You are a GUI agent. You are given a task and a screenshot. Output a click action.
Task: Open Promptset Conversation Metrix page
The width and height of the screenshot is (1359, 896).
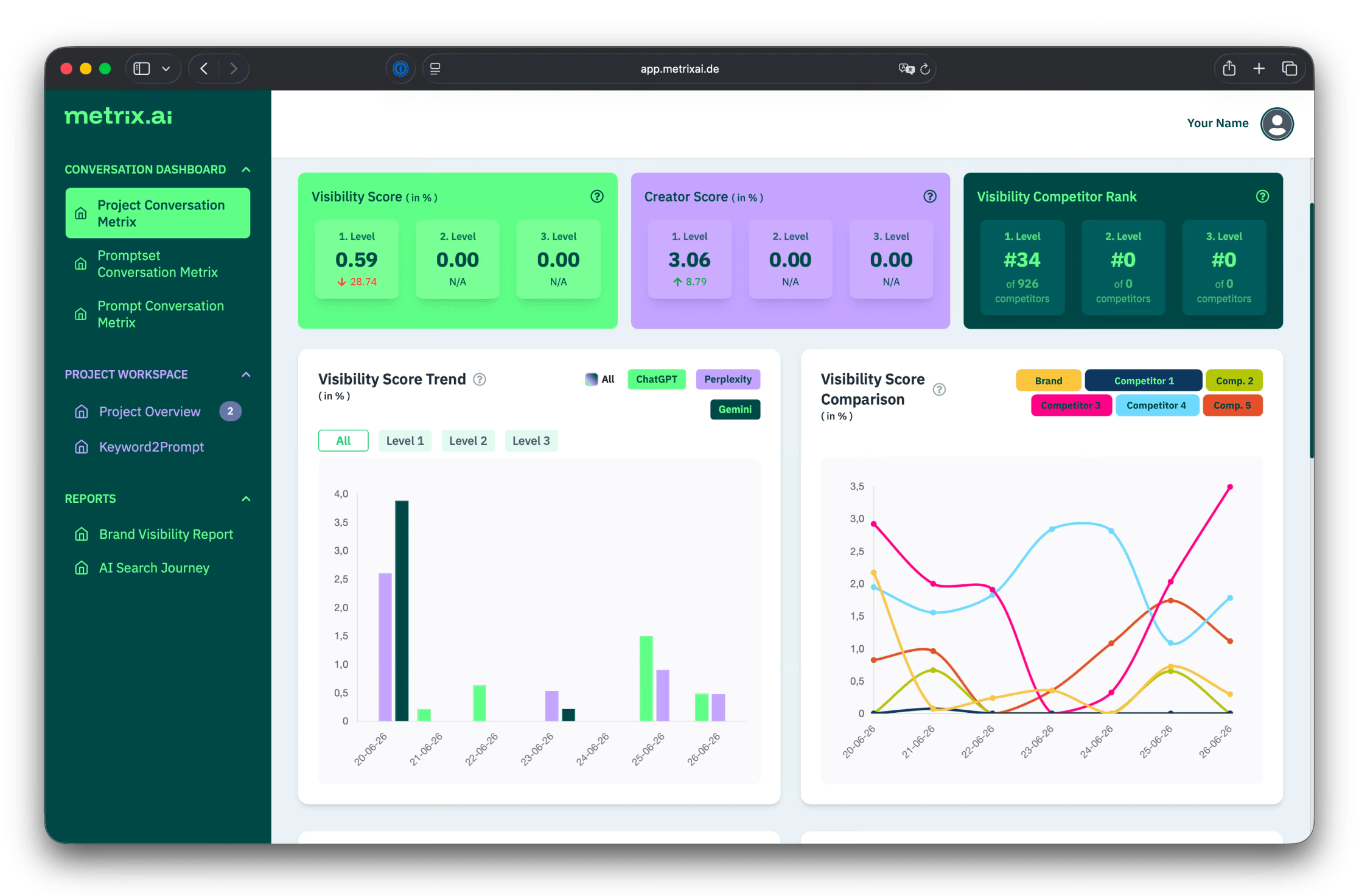point(158,264)
